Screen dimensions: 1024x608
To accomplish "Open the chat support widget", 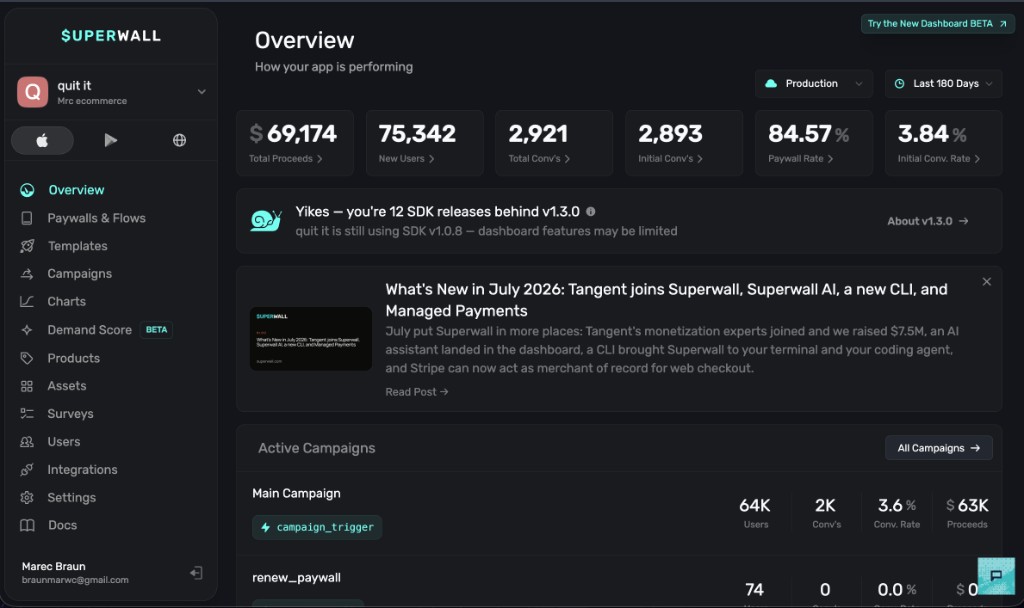I will [x=996, y=575].
